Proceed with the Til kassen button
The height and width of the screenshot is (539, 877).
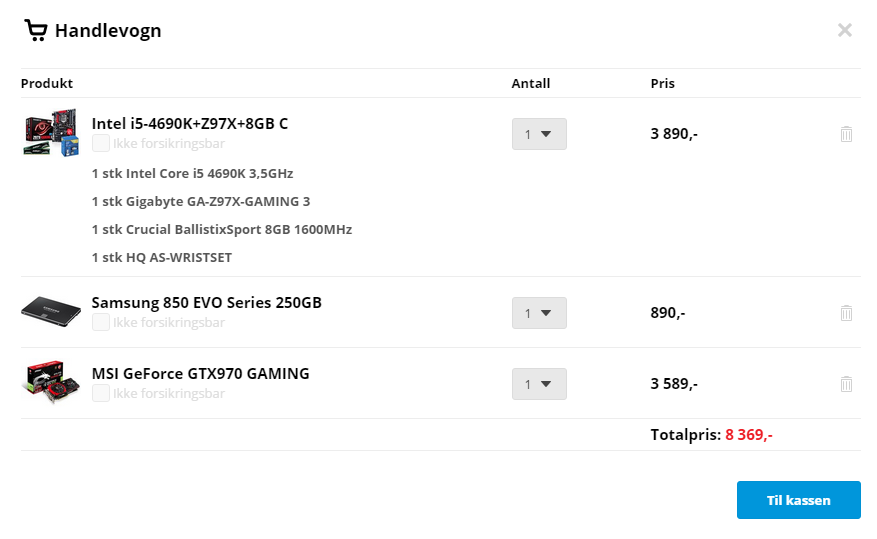point(799,500)
